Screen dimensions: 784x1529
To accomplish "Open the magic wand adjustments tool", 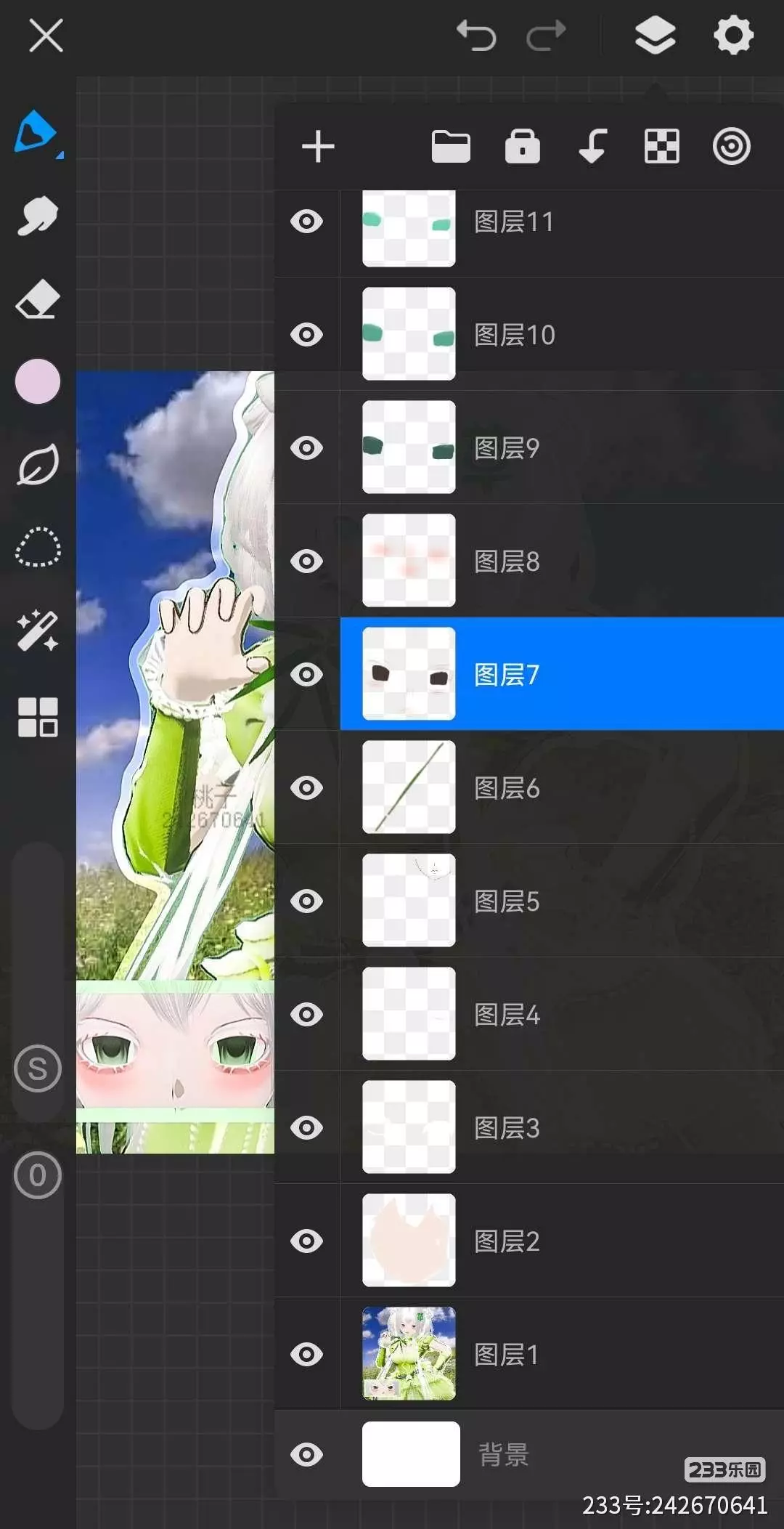I will (38, 630).
